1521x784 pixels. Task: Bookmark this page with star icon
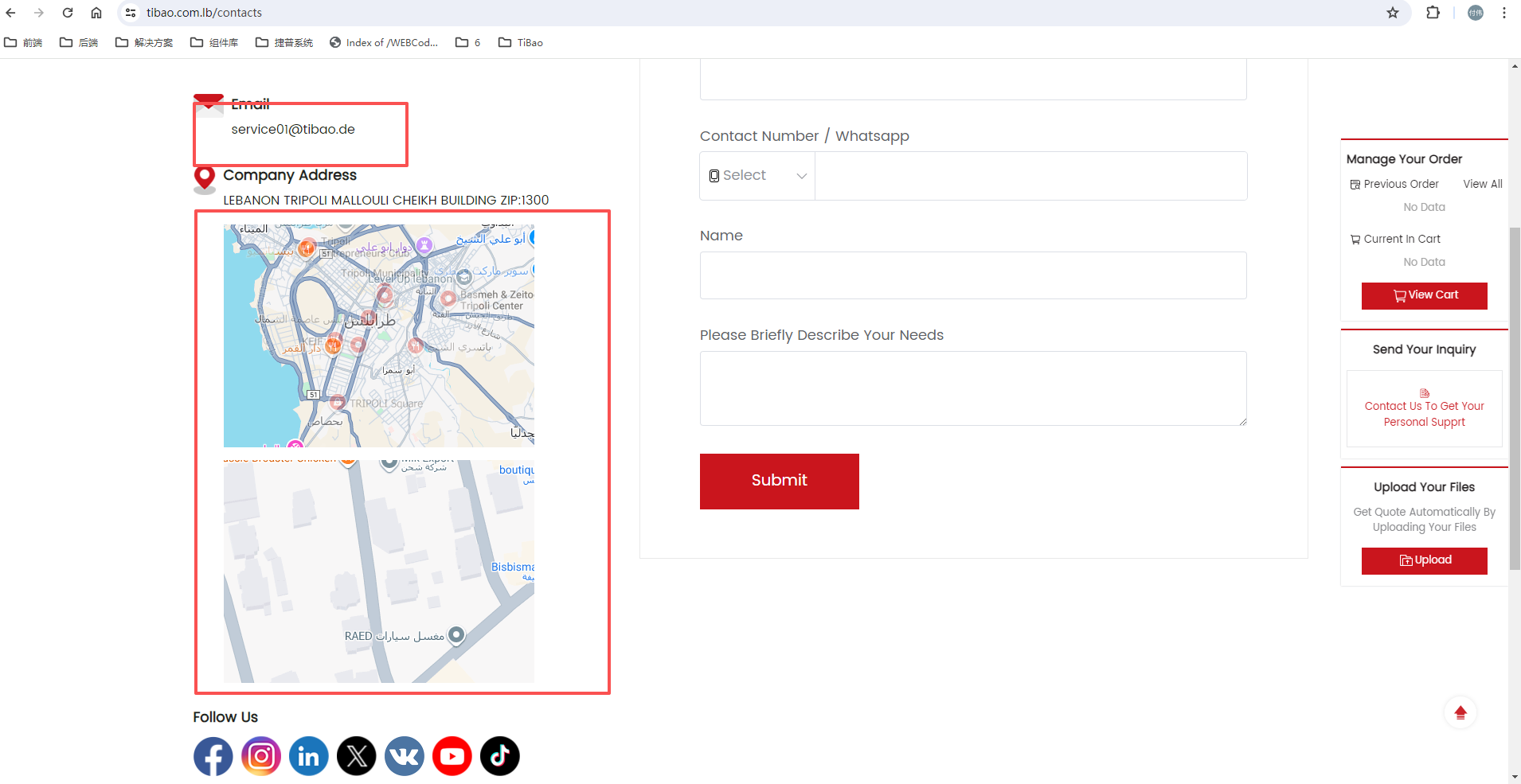[1392, 13]
